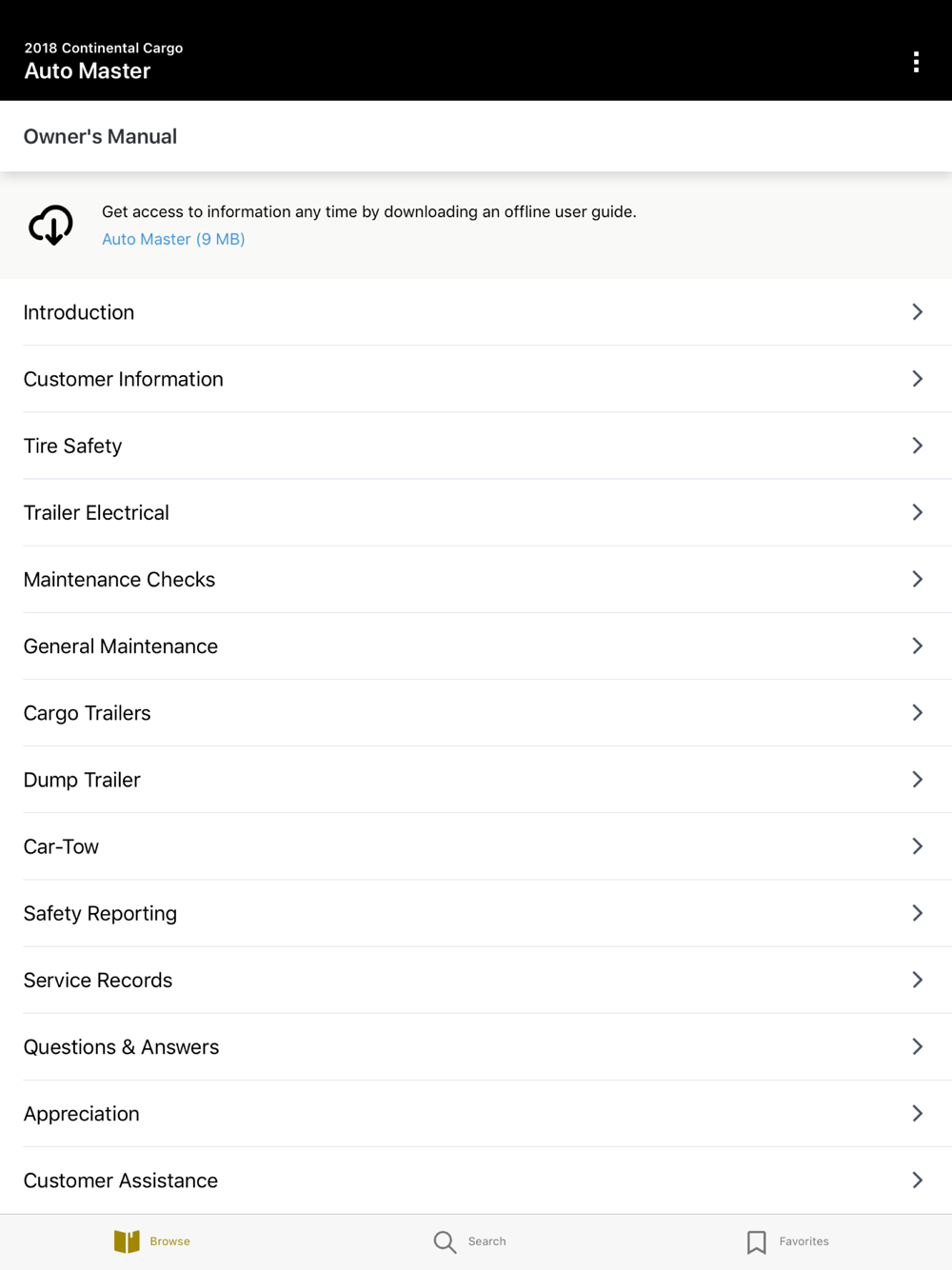Open Questions & Answers section
The image size is (952, 1270).
click(121, 1046)
